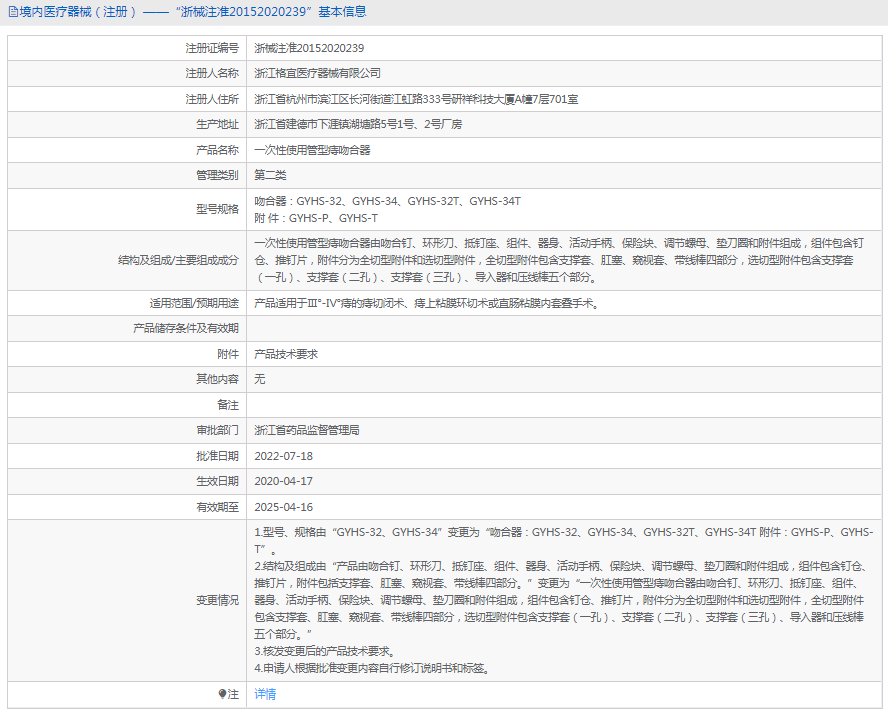The image size is (888, 715).
Task: Select product name 一次性使用管型痔吻合器
Action: pos(312,150)
